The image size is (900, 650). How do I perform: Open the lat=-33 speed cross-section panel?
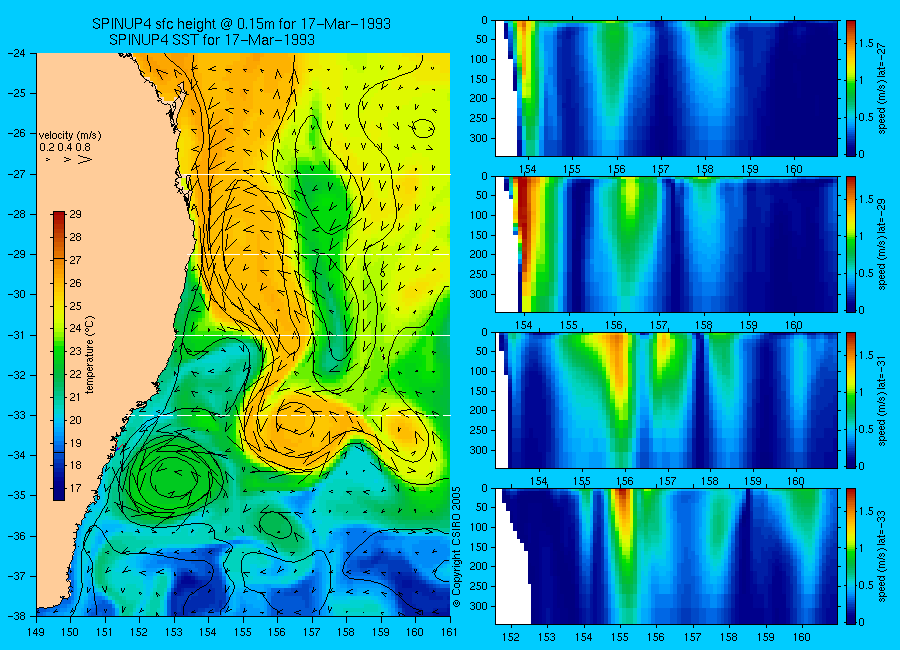pos(666,556)
